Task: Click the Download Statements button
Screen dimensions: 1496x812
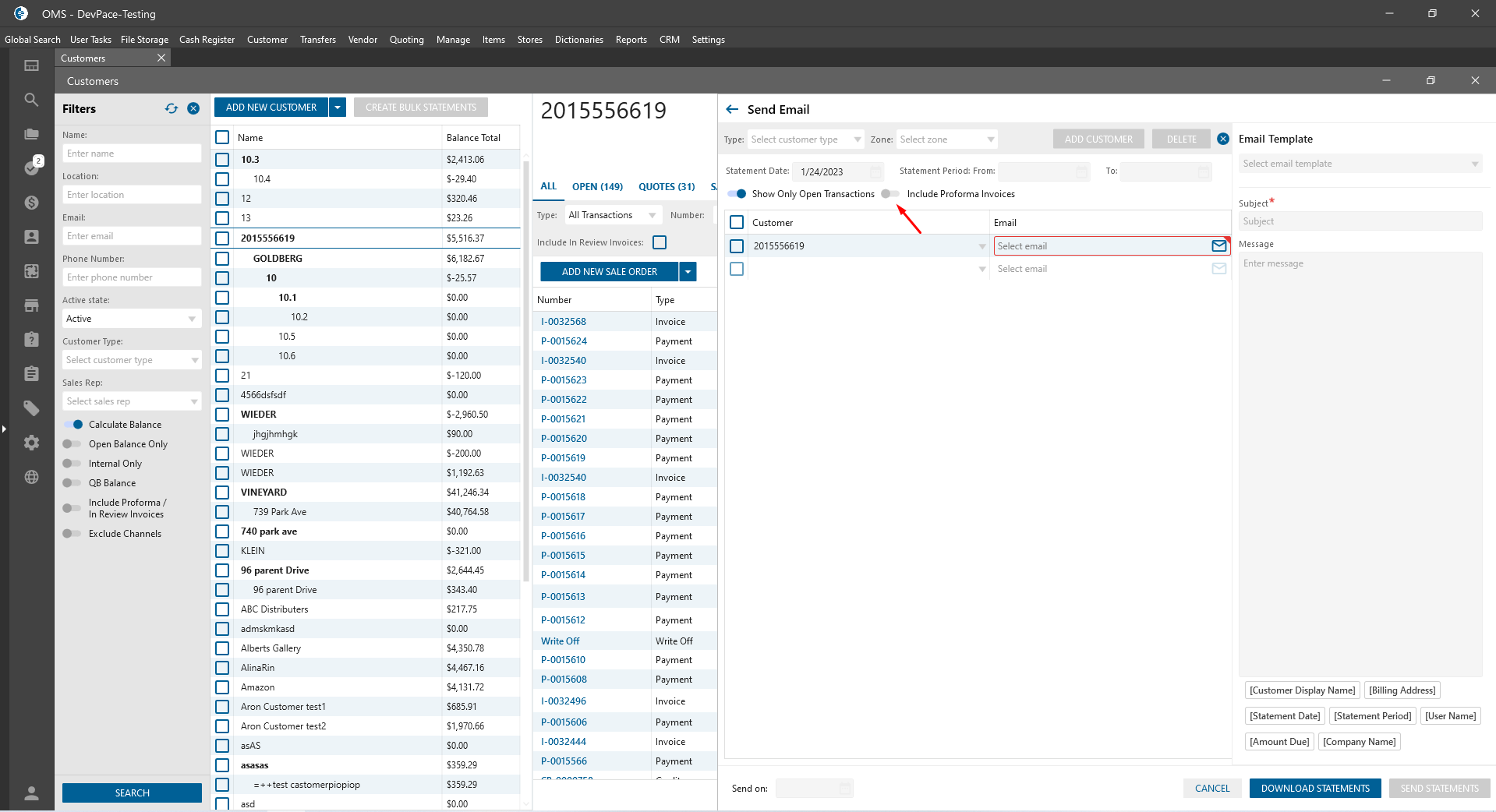Action: pyautogui.click(x=1314, y=789)
